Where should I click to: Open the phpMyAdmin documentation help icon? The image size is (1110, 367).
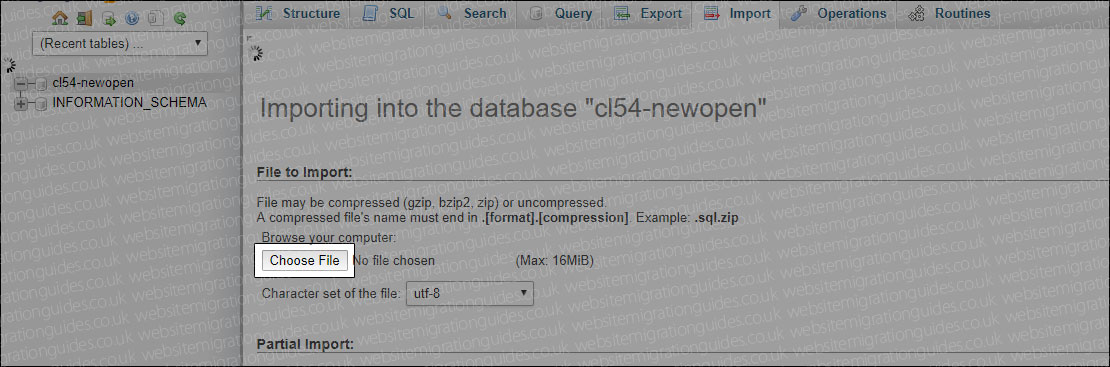coord(132,18)
